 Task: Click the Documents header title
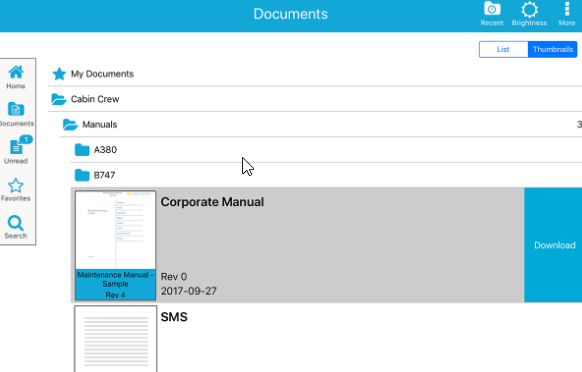click(x=291, y=14)
